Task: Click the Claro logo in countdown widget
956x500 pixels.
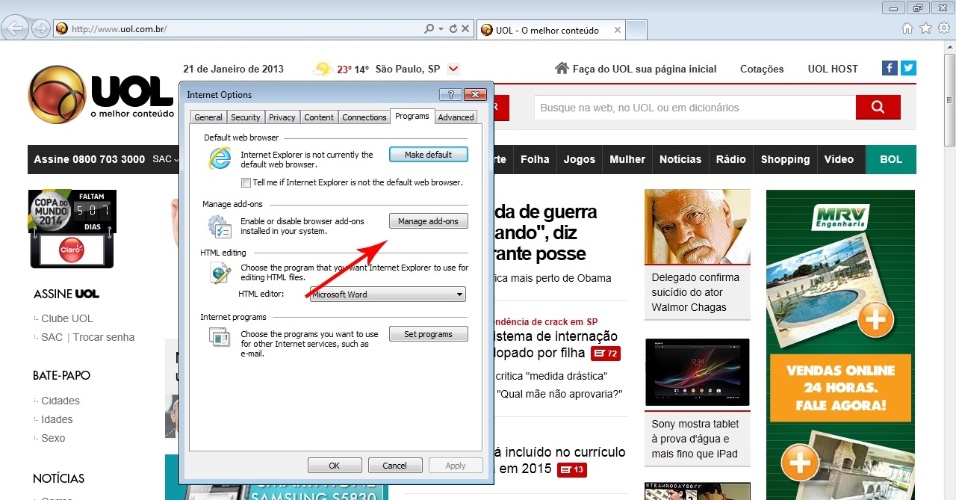Action: (x=71, y=250)
